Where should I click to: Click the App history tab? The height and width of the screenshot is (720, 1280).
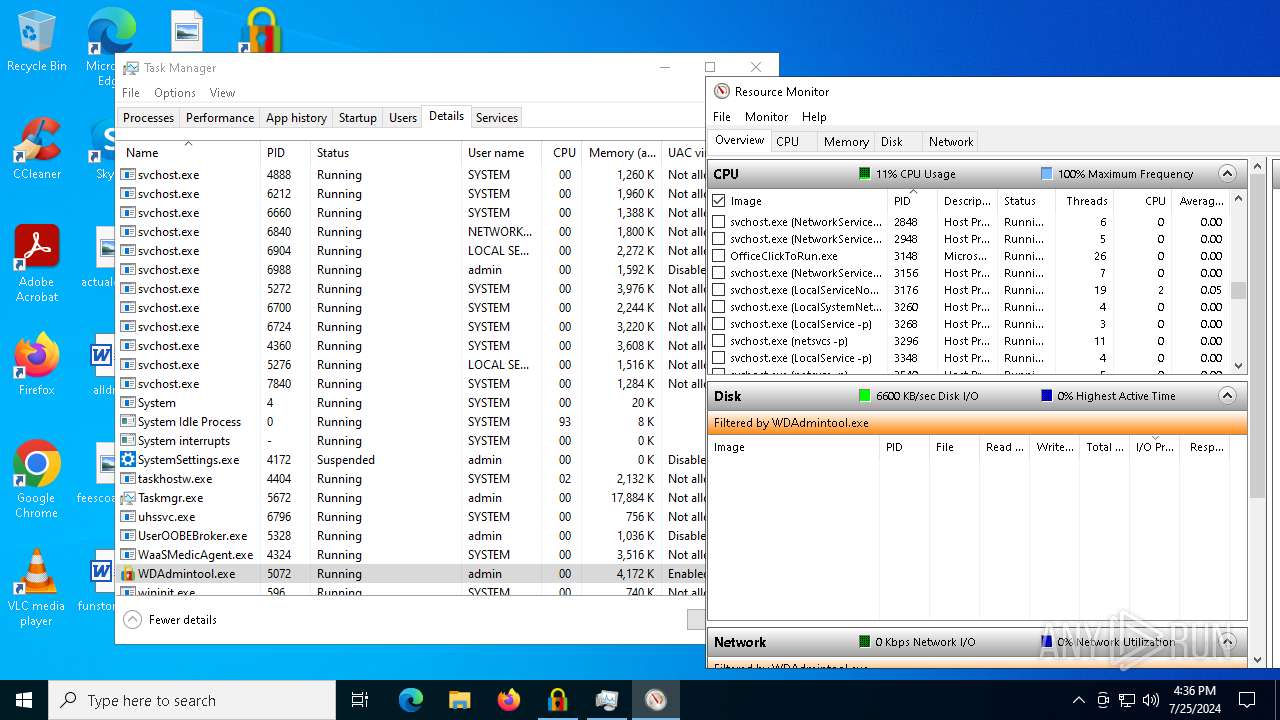click(x=296, y=118)
